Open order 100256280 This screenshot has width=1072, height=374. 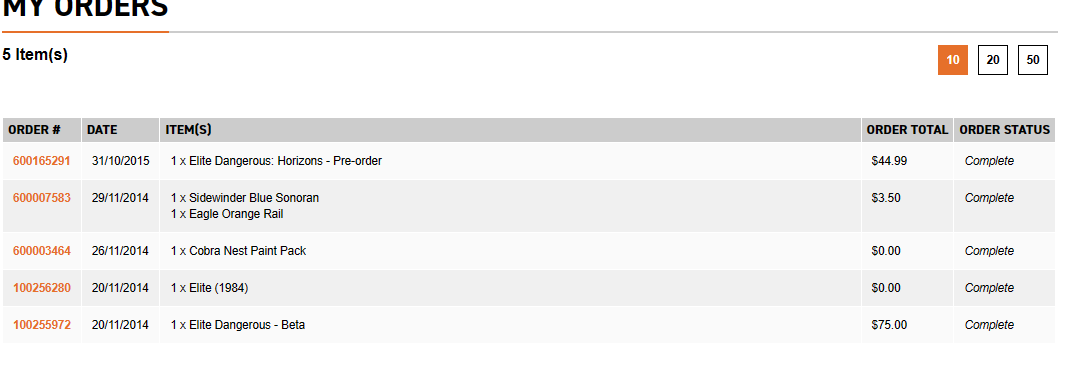(41, 289)
